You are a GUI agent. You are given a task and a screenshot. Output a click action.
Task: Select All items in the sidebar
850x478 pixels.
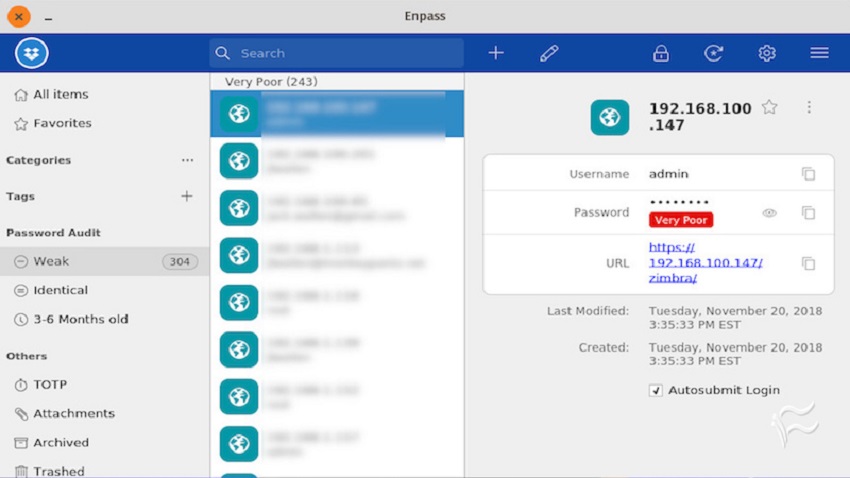point(105,94)
